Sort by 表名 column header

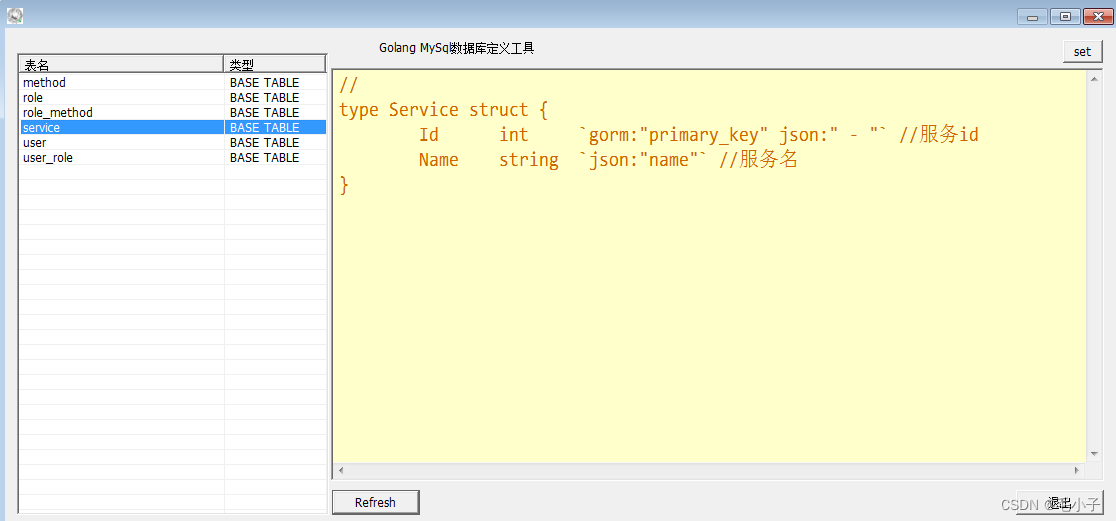point(121,65)
